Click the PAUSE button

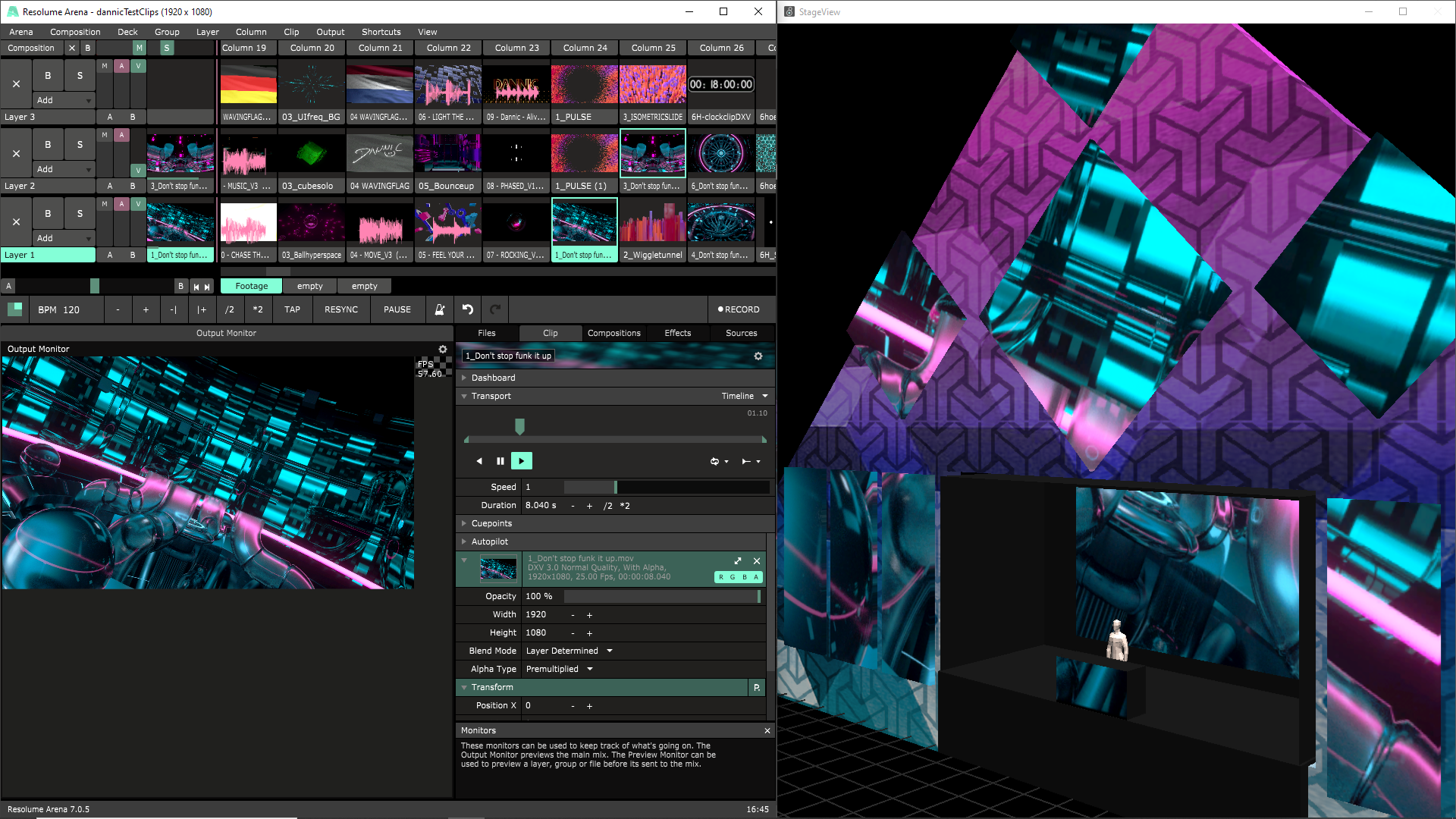pos(397,309)
